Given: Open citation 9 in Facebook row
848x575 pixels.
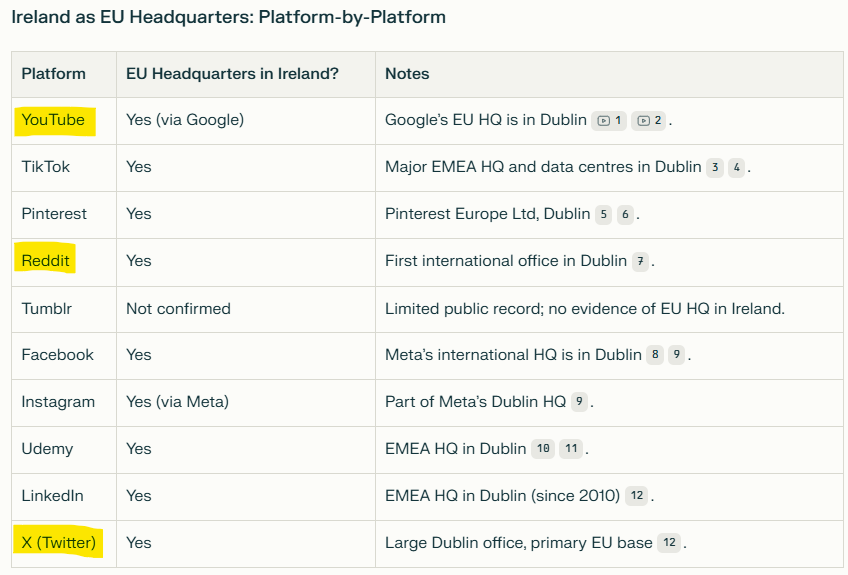Looking at the screenshot, I should point(677,355).
